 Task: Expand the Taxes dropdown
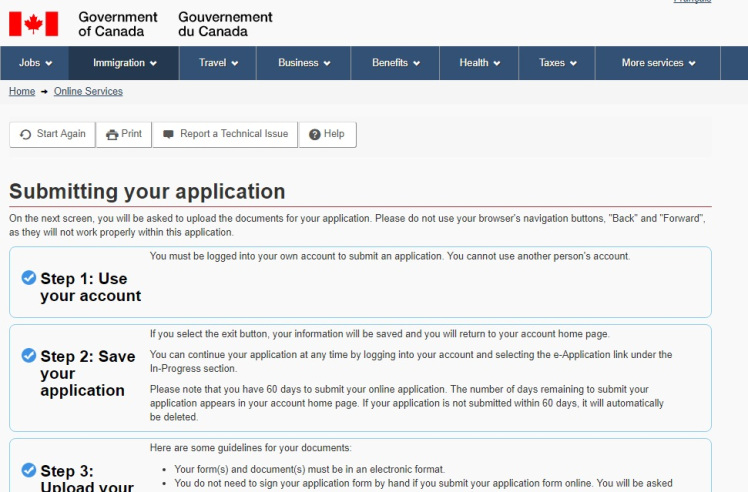pyautogui.click(x=557, y=63)
